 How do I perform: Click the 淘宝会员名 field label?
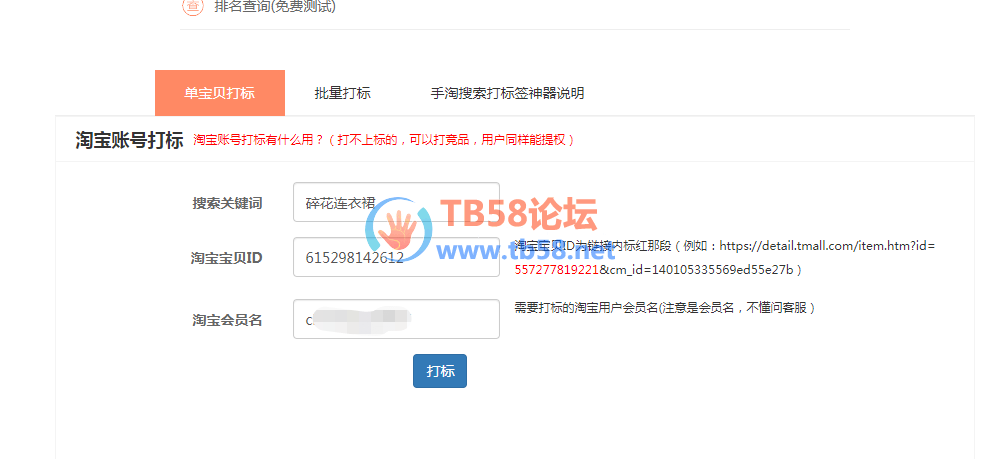[227, 320]
